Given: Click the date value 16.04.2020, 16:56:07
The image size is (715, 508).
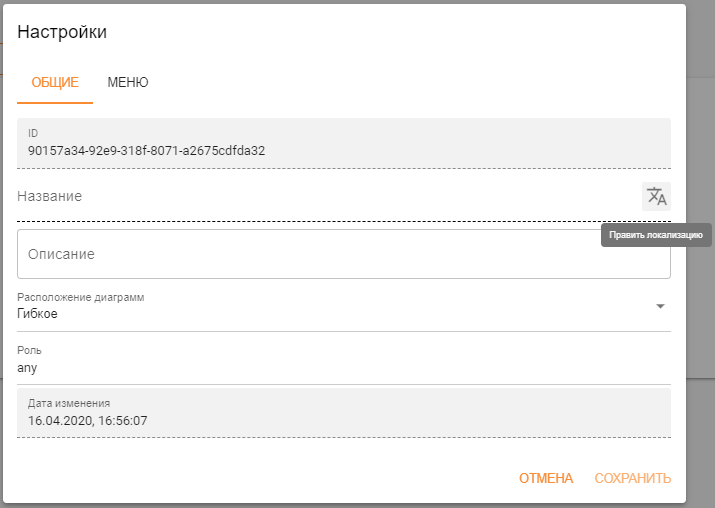Looking at the screenshot, I should click(88, 420).
